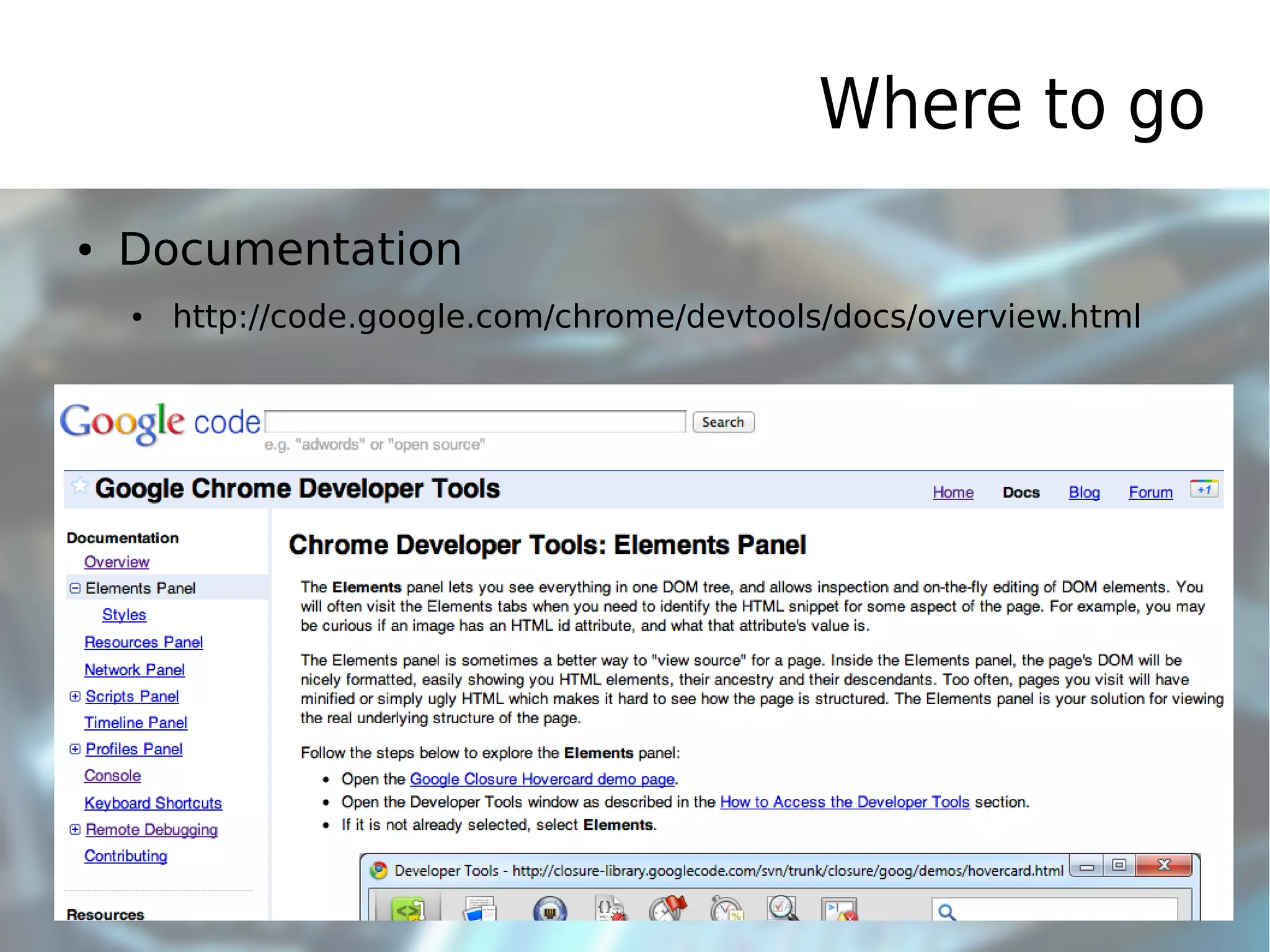The width and height of the screenshot is (1270, 952).
Task: Open the Network Panel link
Action: 135,670
